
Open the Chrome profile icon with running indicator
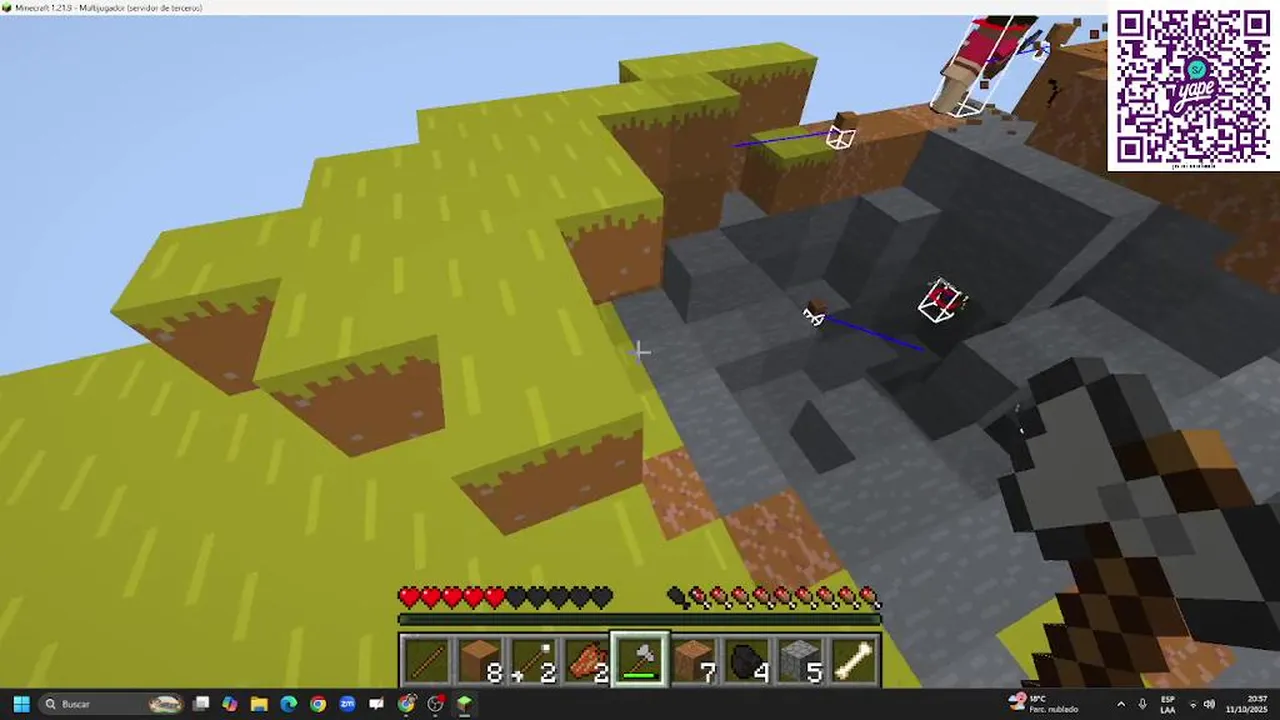coord(406,704)
